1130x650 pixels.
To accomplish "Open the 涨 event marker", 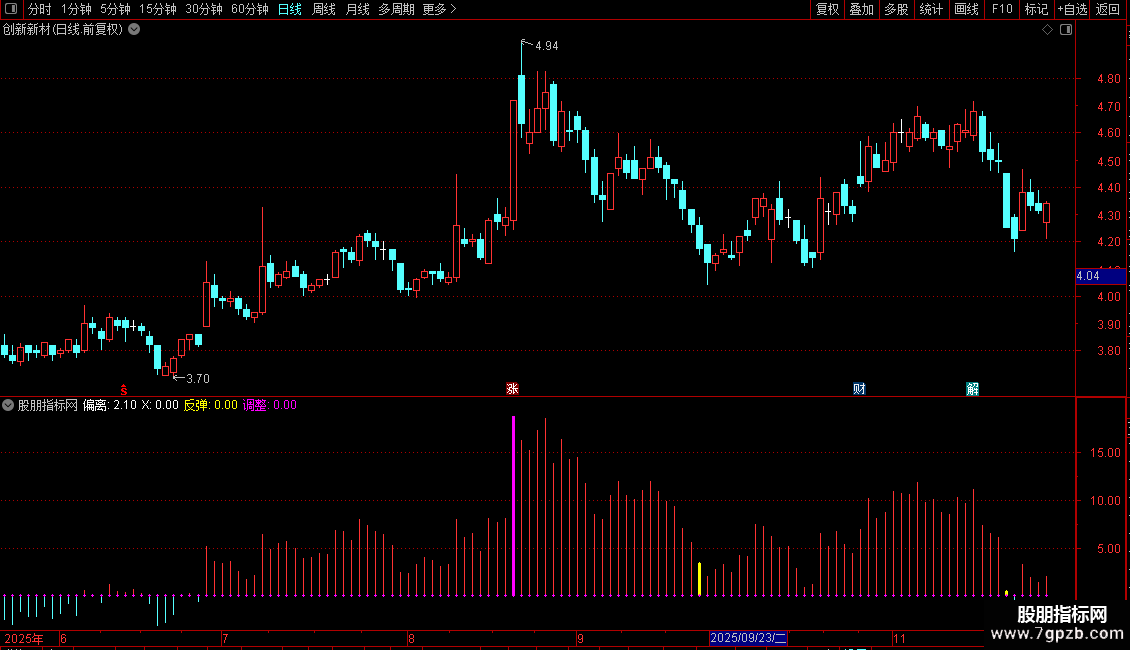I will tap(512, 389).
